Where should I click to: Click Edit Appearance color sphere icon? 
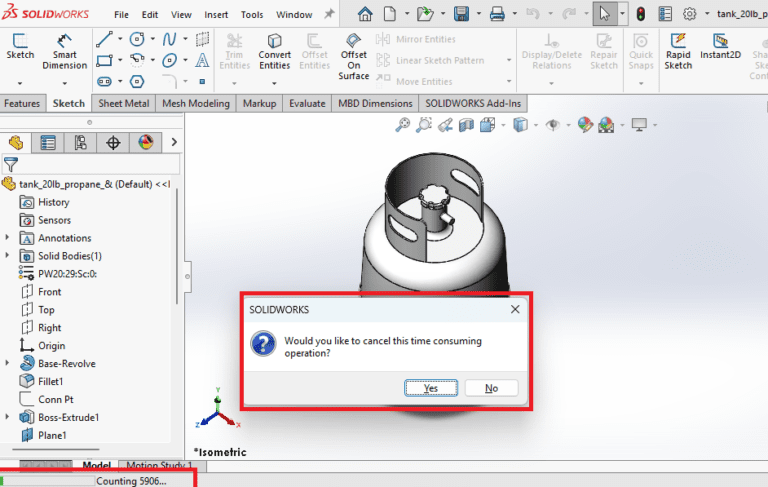tap(585, 125)
